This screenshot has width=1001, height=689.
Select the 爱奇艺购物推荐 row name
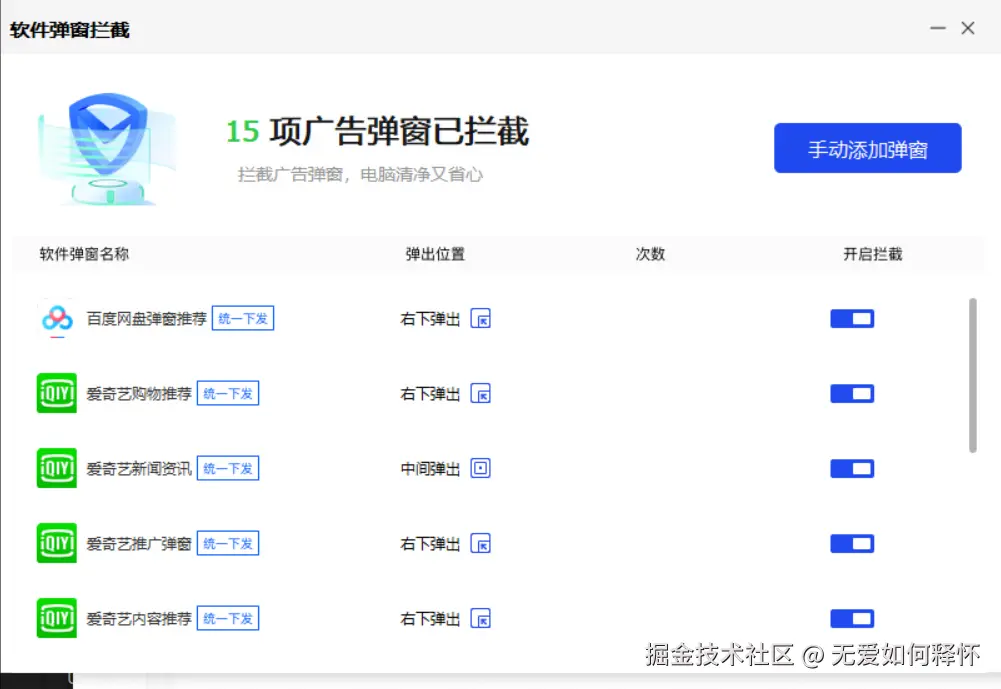139,394
